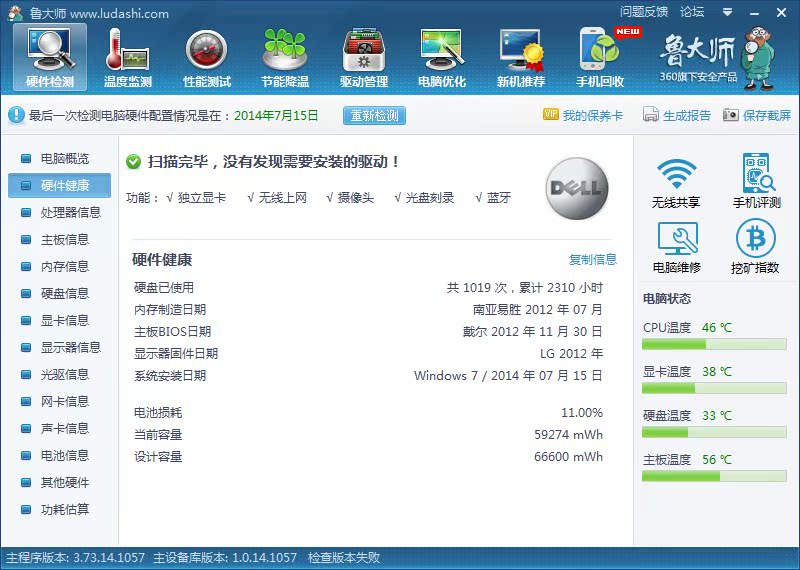
Task: Click the 设计容量 66600 mWh value
Action: tap(568, 457)
